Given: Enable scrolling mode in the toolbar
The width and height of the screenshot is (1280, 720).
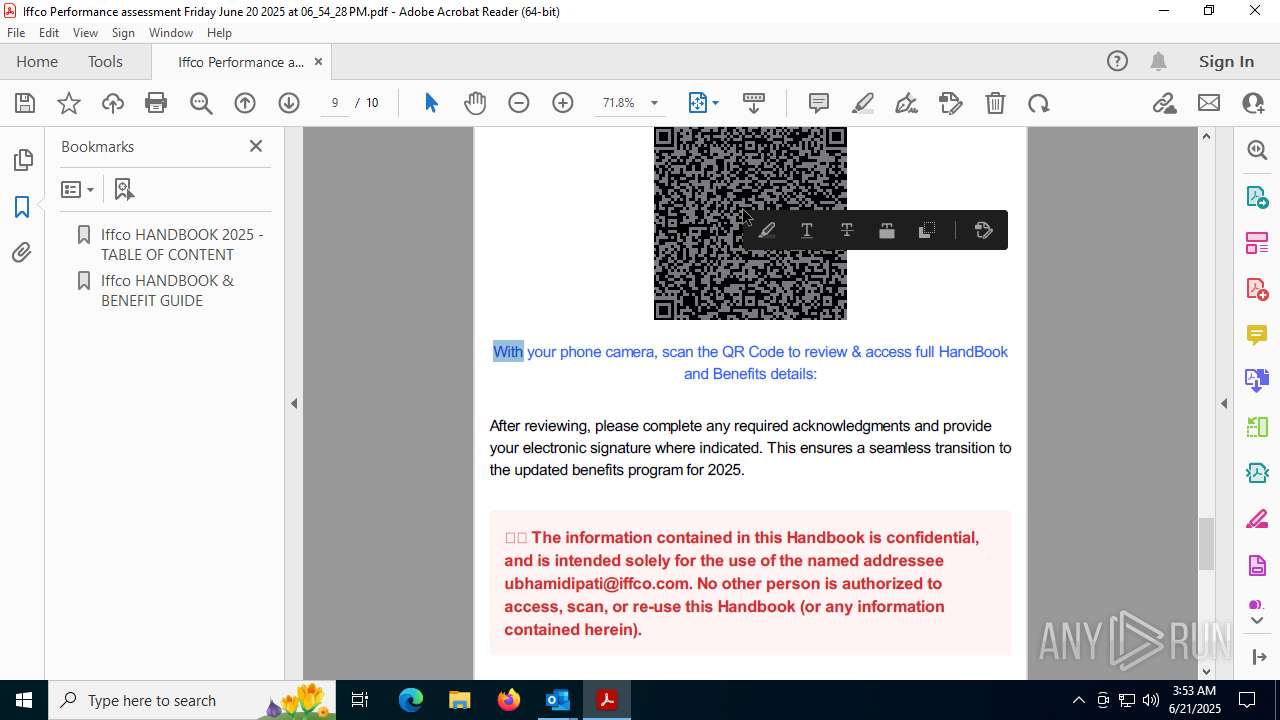Looking at the screenshot, I should coord(754,103).
